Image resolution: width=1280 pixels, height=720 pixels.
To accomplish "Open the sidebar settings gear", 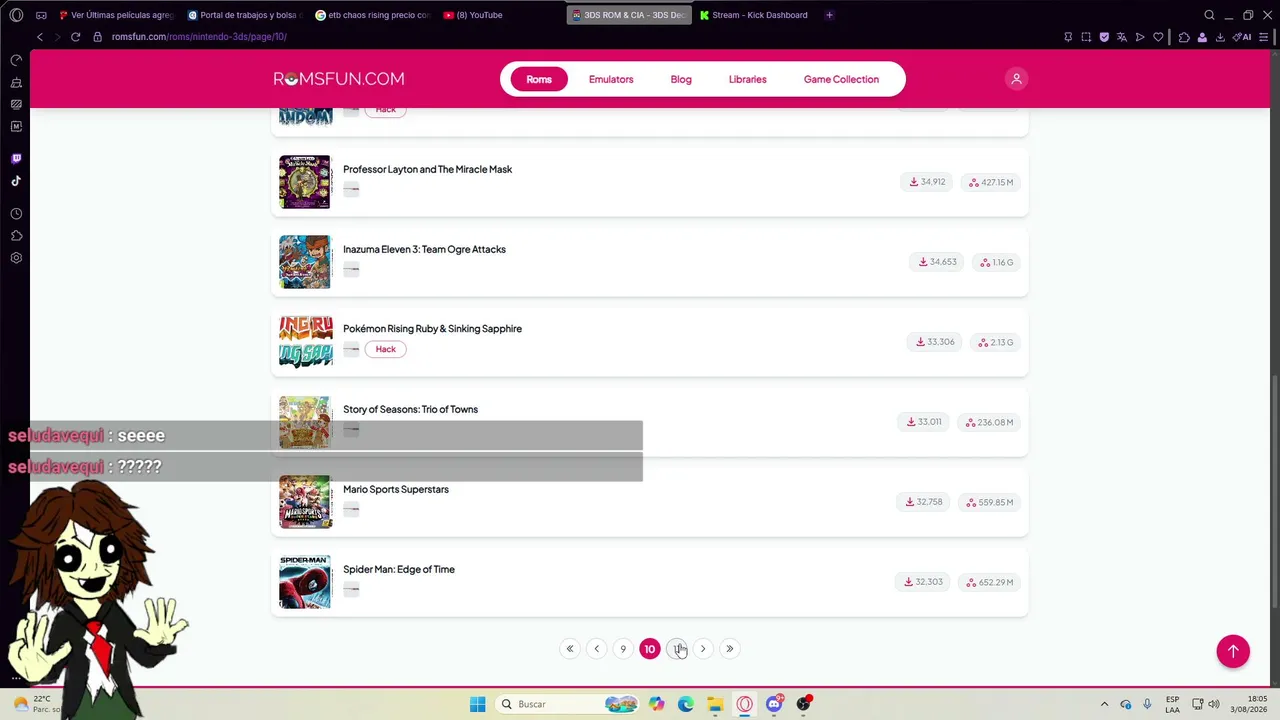I will (16, 258).
